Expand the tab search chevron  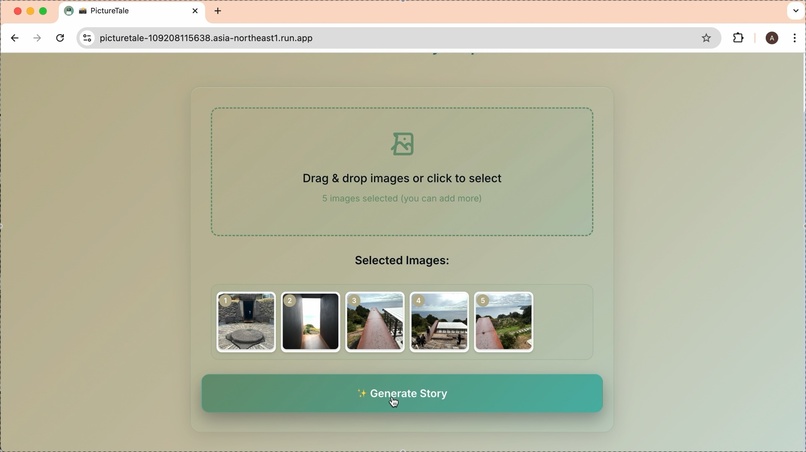[795, 11]
